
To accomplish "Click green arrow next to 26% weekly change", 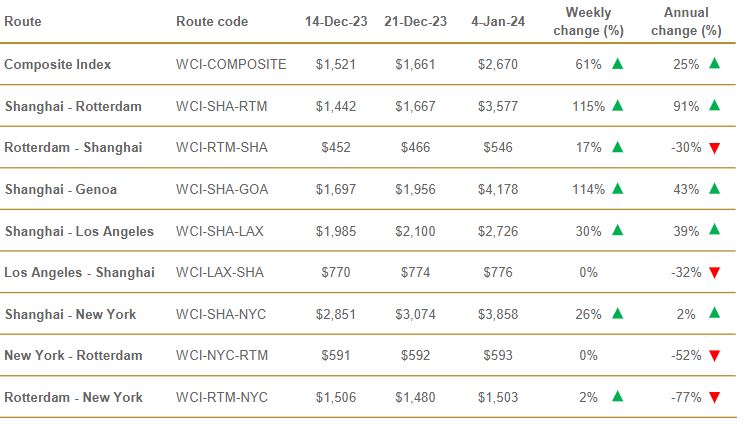I will pos(617,313).
